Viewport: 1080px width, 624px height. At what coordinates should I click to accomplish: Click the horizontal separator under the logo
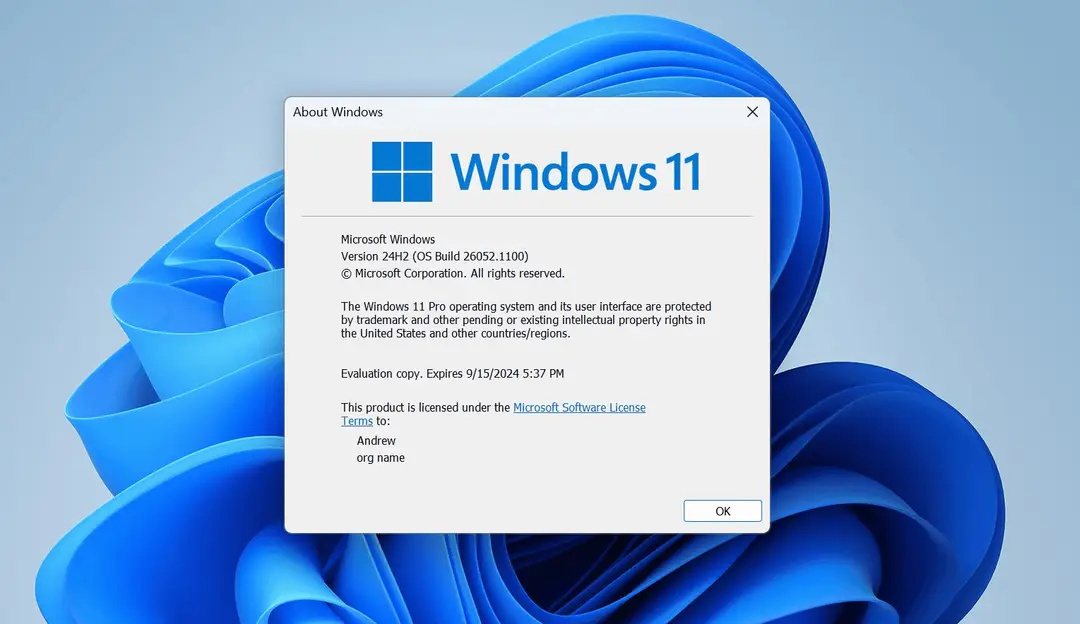point(527,216)
